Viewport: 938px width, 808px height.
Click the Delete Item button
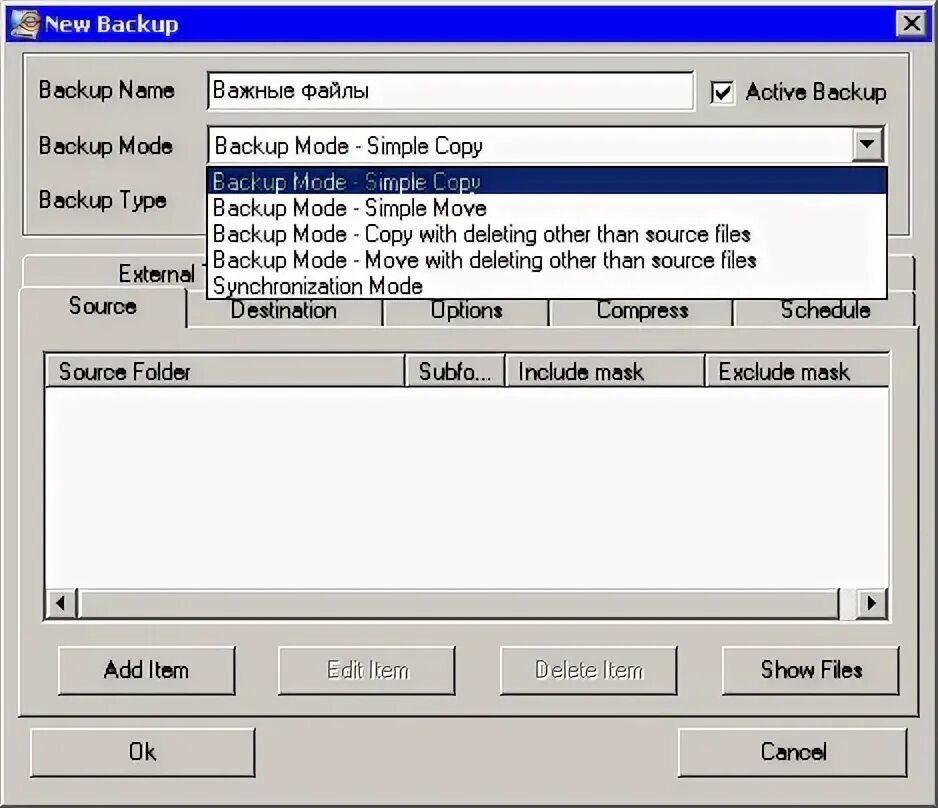pyautogui.click(x=589, y=670)
